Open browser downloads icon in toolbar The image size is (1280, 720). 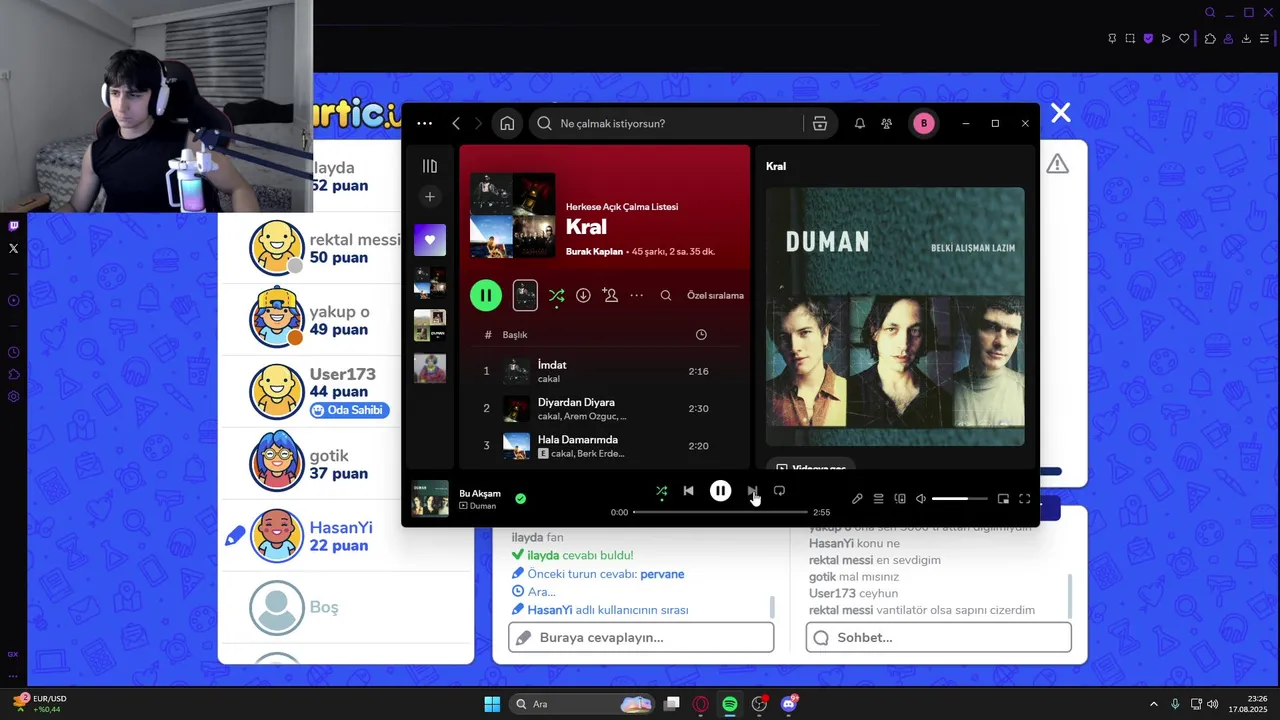click(1246, 39)
